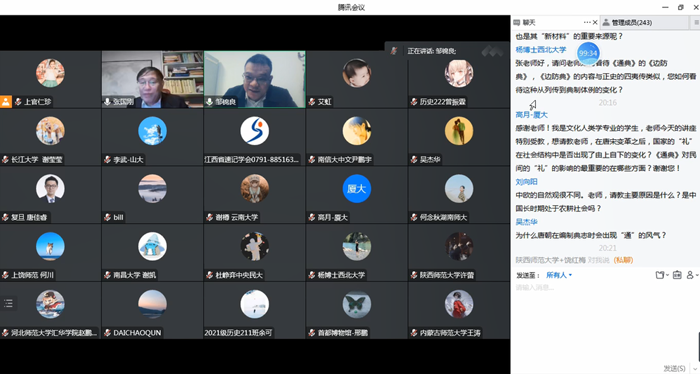This screenshot has width=700, height=374.
Task: Open sender name 杨博士西北大学 in chat
Action: (x=541, y=50)
